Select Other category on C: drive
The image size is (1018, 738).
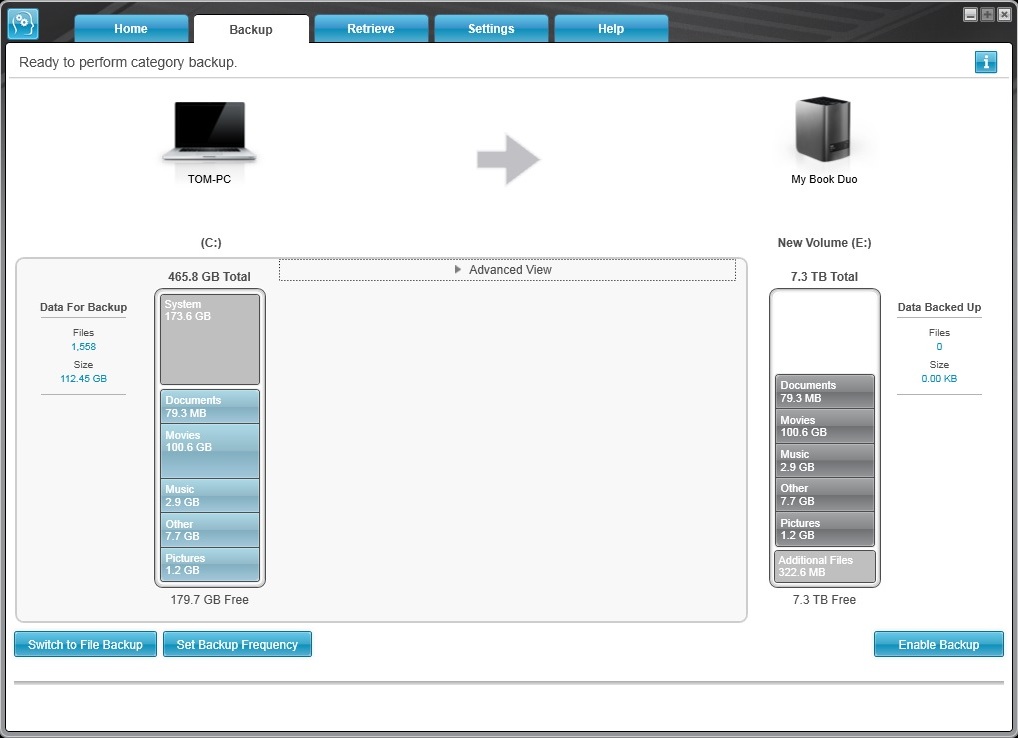pyautogui.click(x=210, y=530)
